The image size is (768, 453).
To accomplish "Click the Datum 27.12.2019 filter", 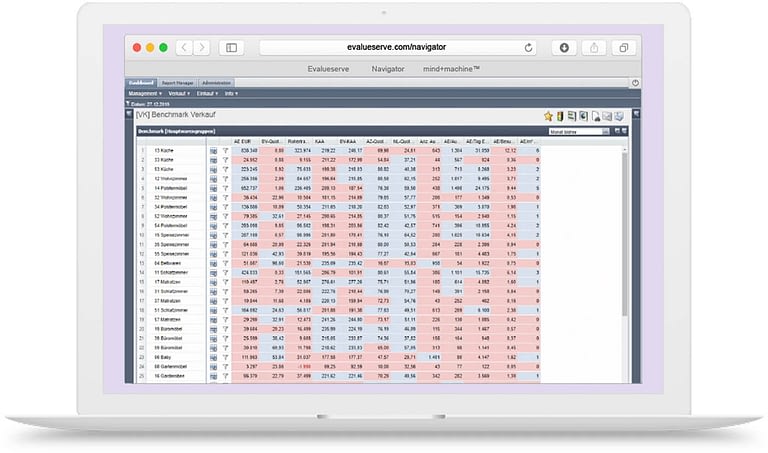I will click(148, 104).
